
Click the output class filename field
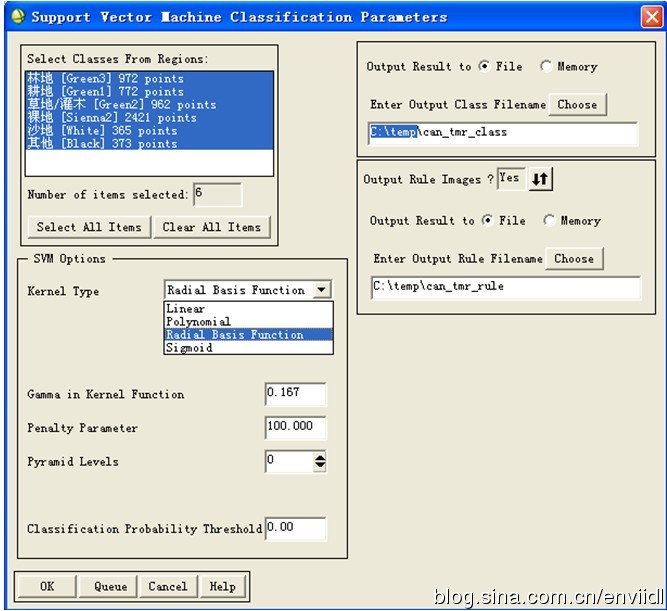coord(503,134)
